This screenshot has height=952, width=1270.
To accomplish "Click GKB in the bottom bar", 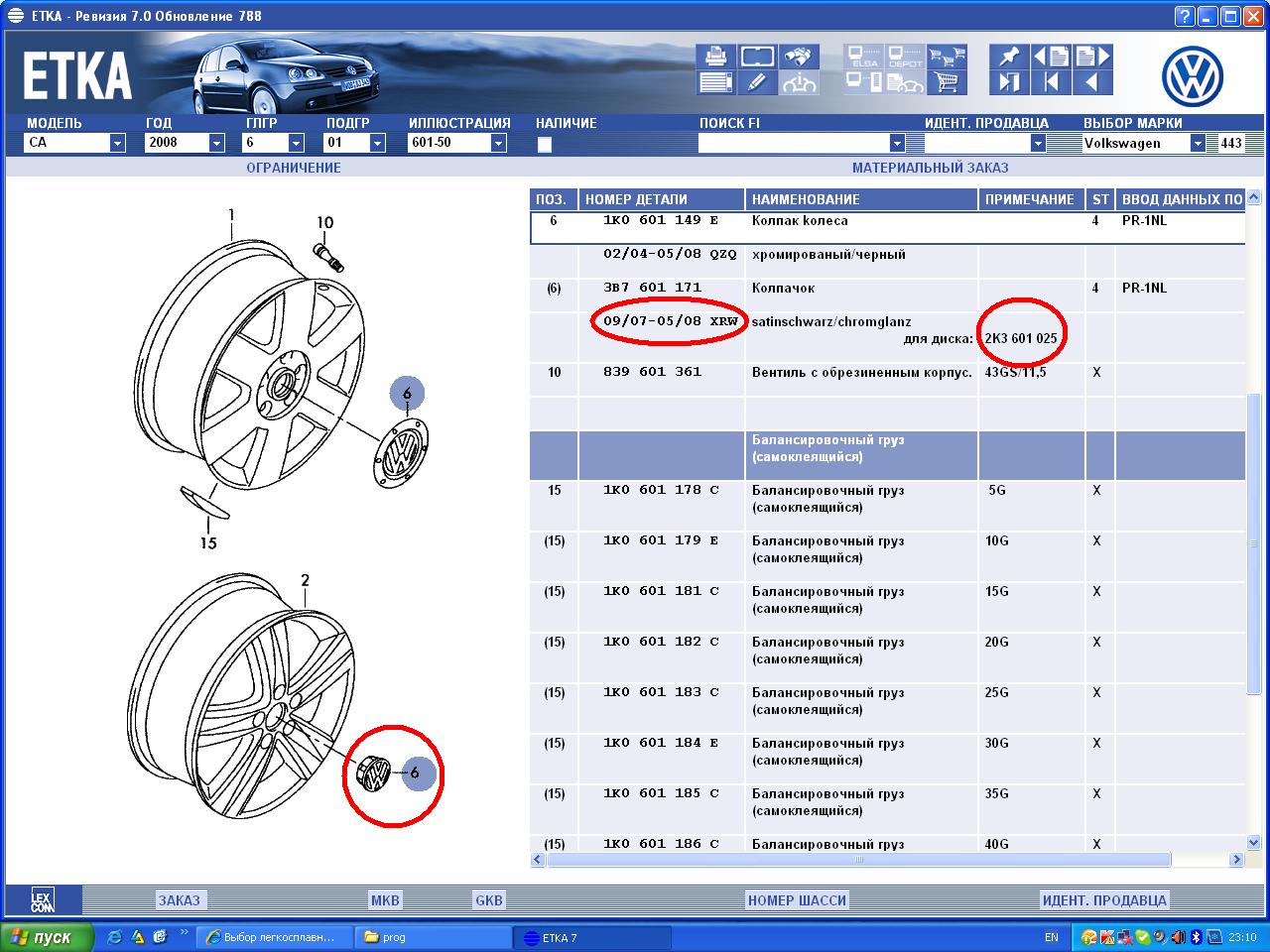I will (489, 900).
